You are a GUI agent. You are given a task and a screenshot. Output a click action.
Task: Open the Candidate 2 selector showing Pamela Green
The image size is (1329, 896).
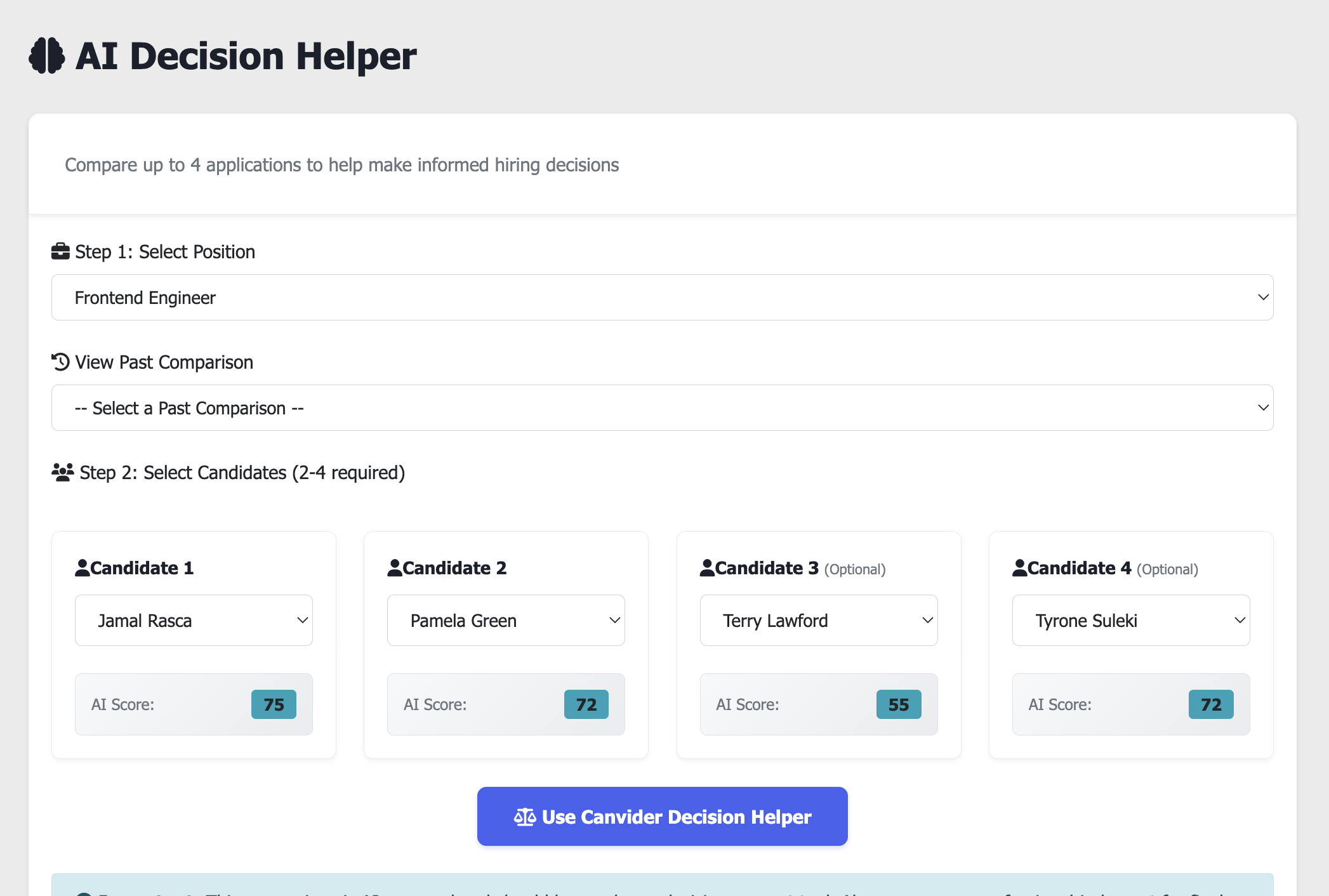[505, 620]
